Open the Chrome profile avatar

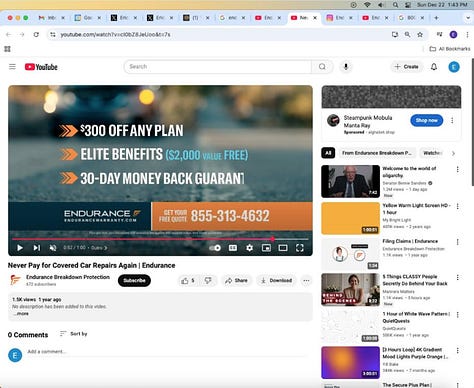[x=453, y=34]
